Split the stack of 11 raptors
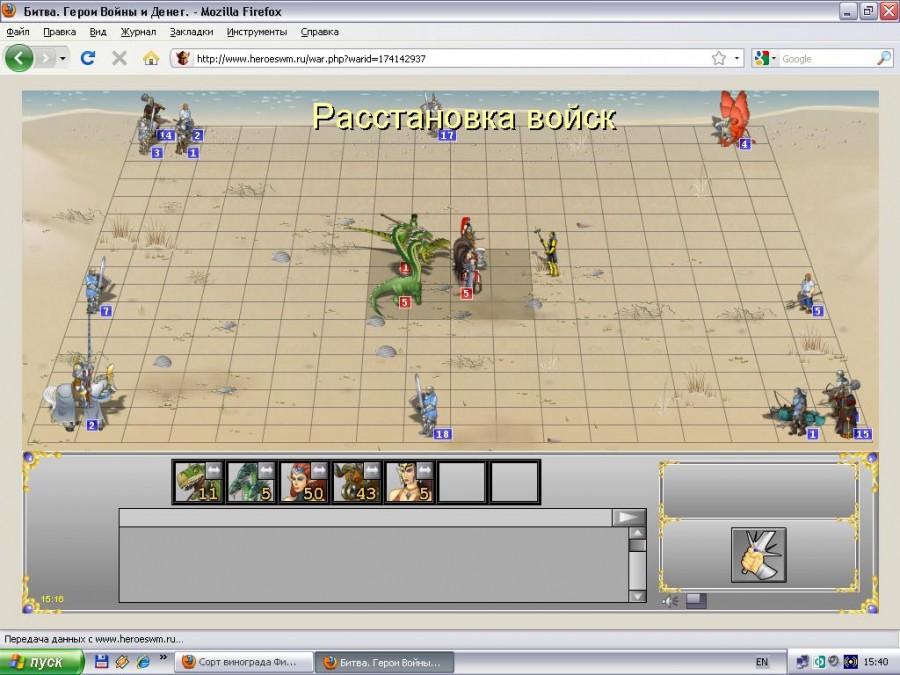The image size is (900, 675). [x=213, y=471]
